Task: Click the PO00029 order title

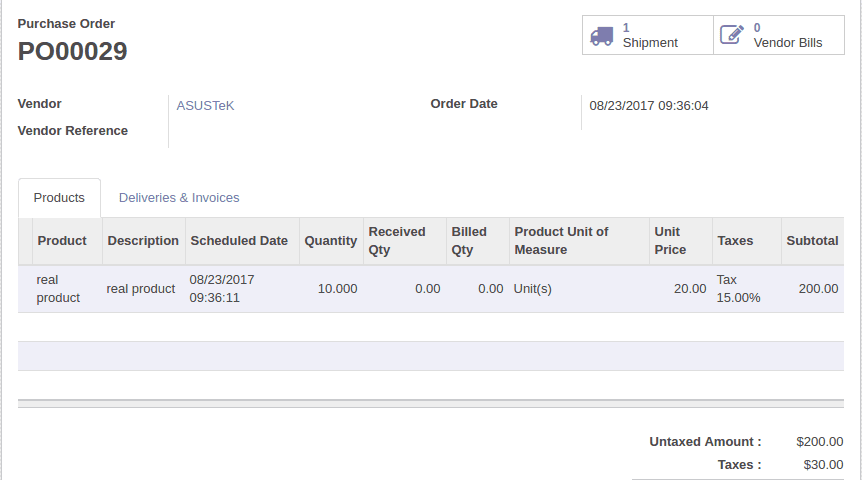Action: 73,51
